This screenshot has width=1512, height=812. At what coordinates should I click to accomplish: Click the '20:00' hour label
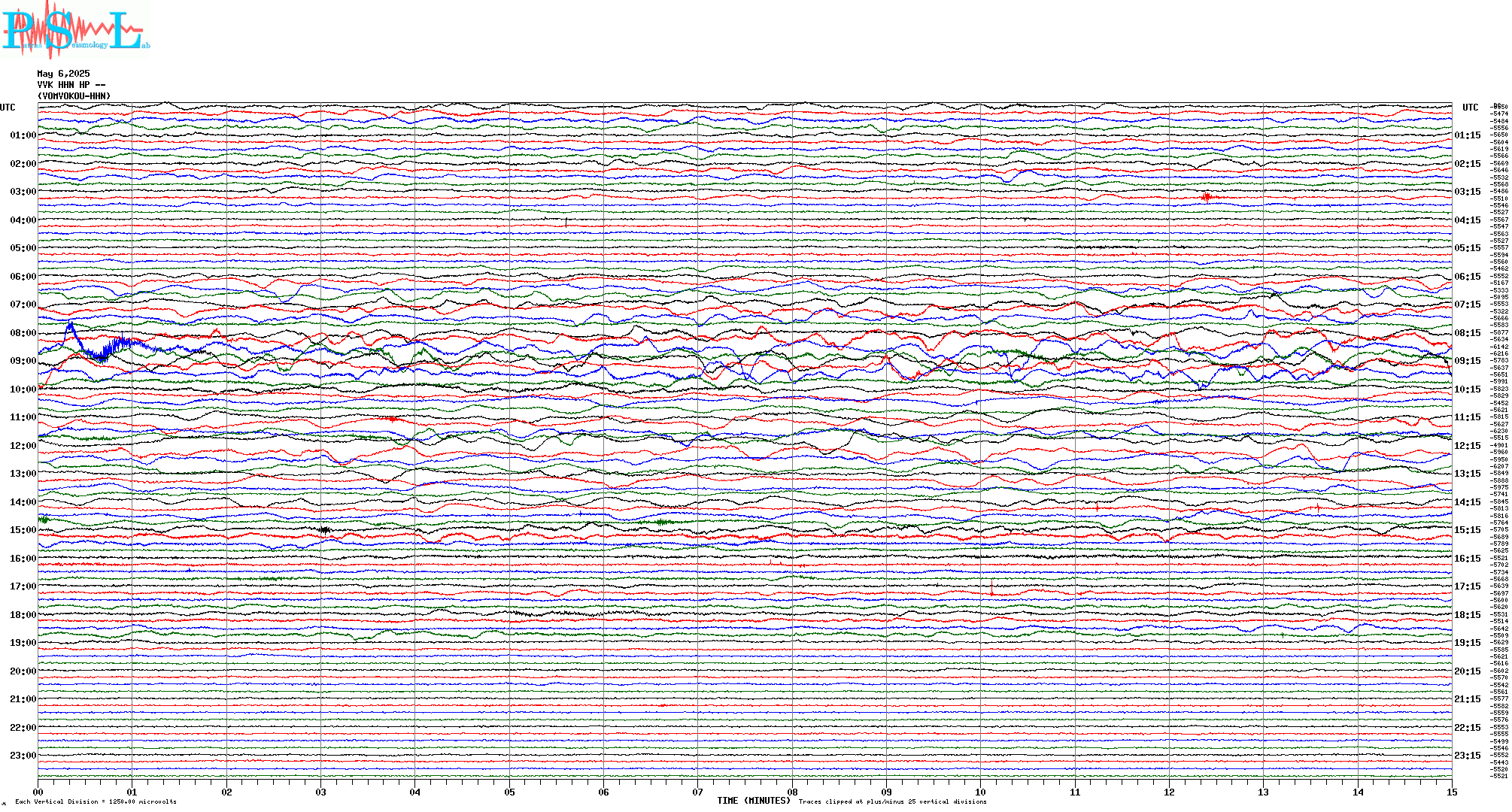pos(23,671)
